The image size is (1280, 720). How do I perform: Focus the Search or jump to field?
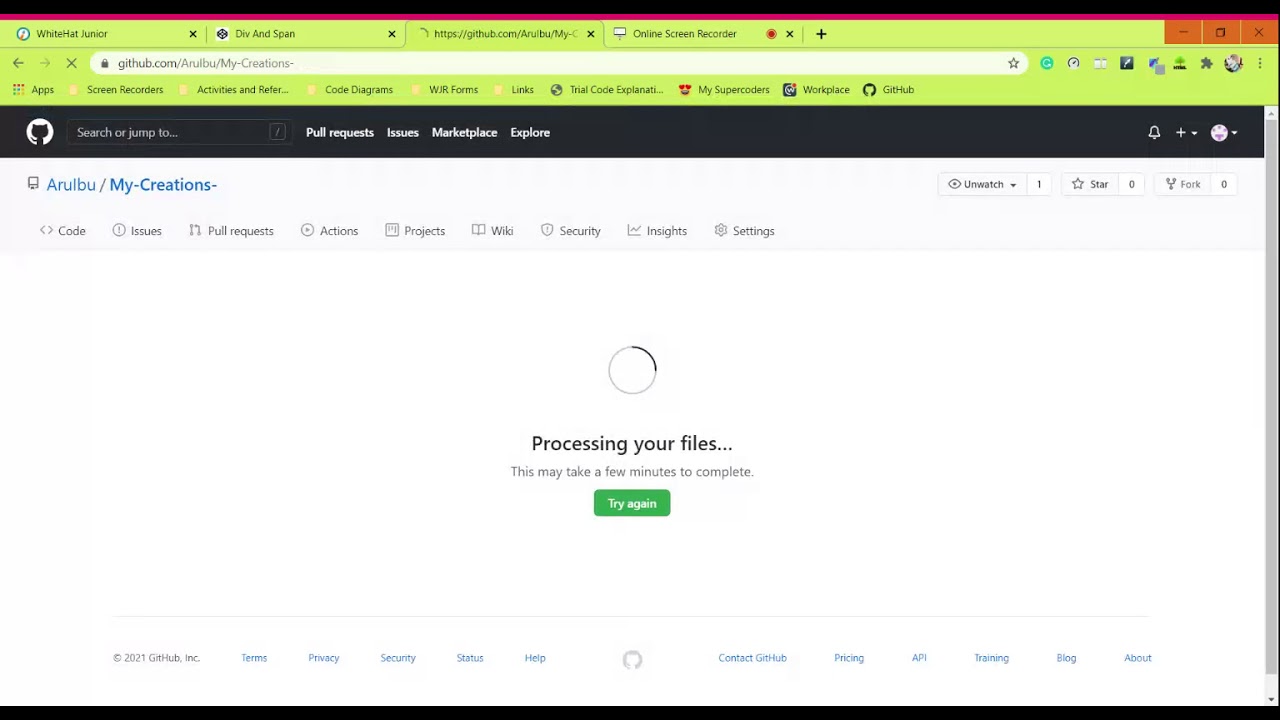pos(179,132)
